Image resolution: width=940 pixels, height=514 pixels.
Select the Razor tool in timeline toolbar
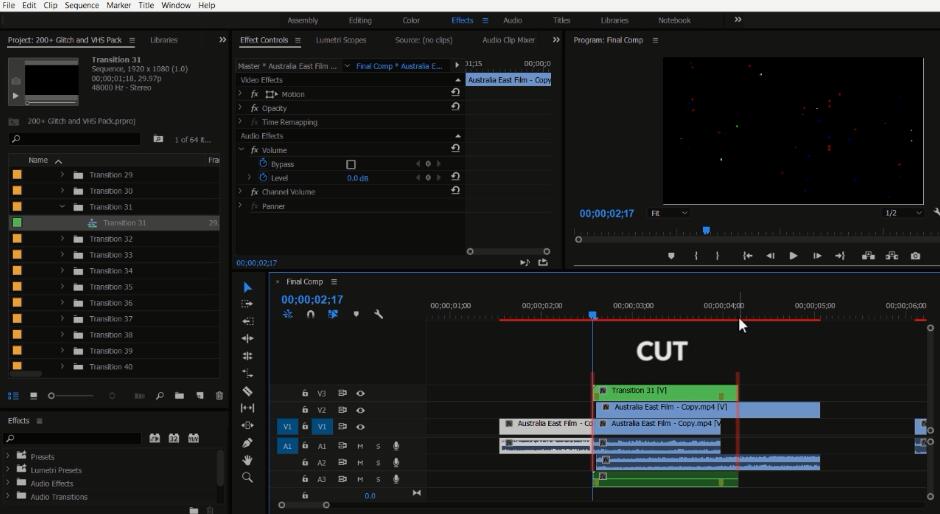(248, 391)
